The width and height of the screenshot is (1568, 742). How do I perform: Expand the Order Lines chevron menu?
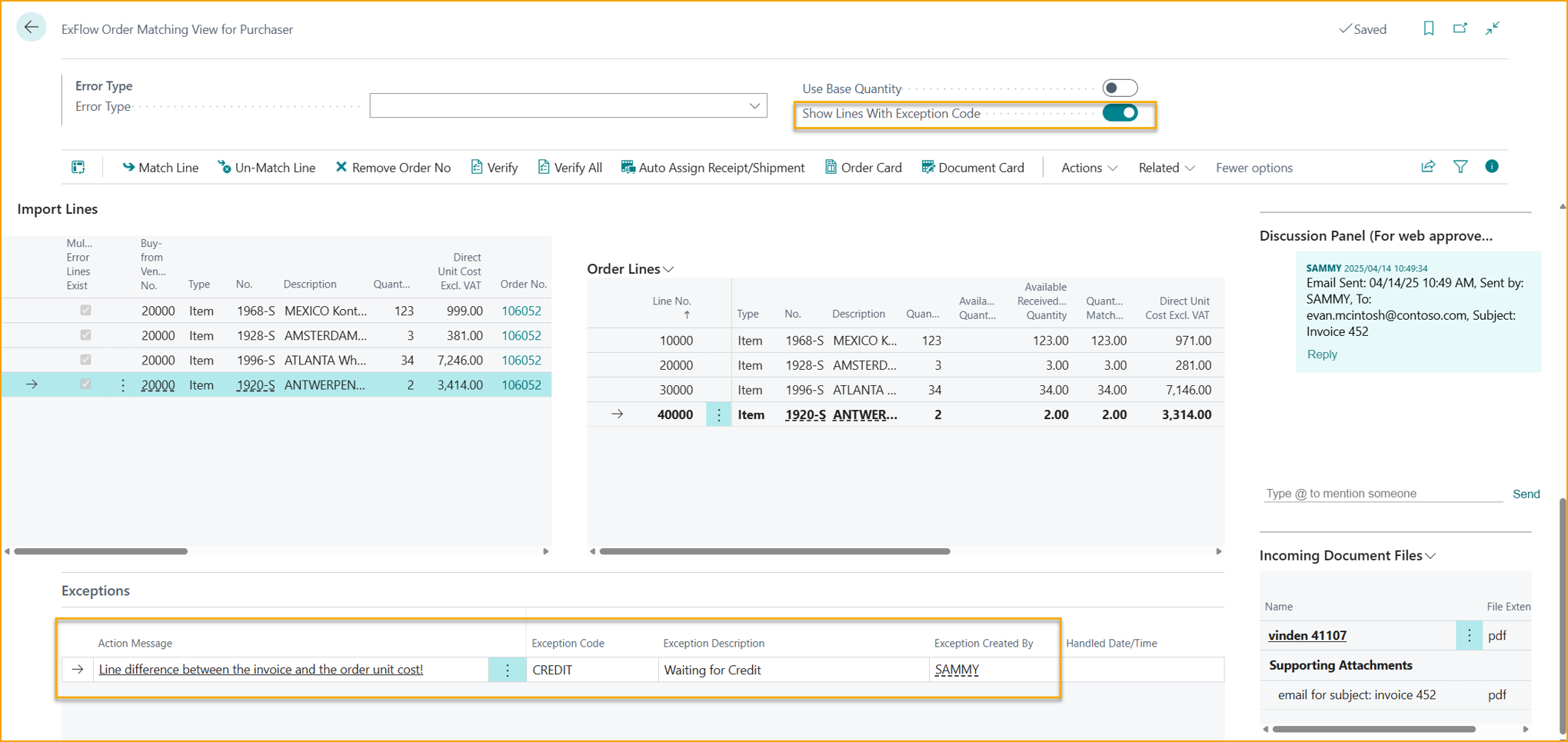[669, 269]
